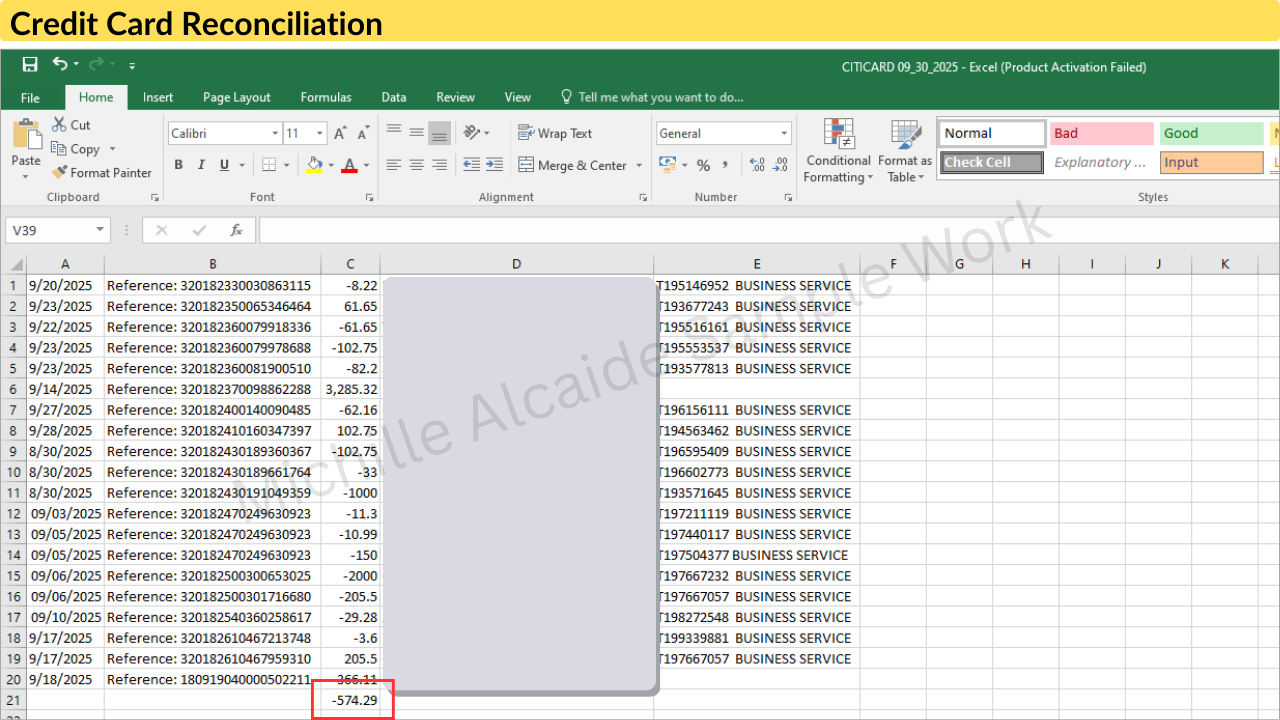This screenshot has width=1280, height=720.
Task: Decrease decimal places
Action: point(780,165)
